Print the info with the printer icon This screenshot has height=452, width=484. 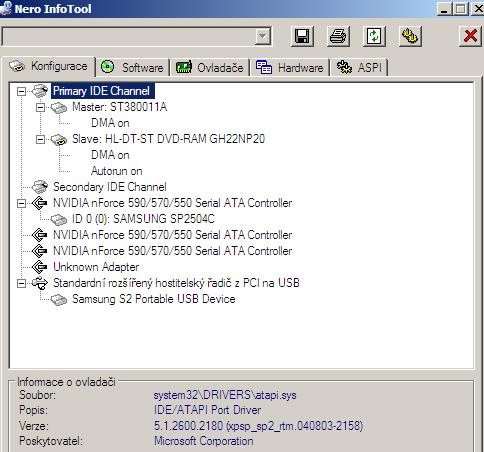(338, 36)
